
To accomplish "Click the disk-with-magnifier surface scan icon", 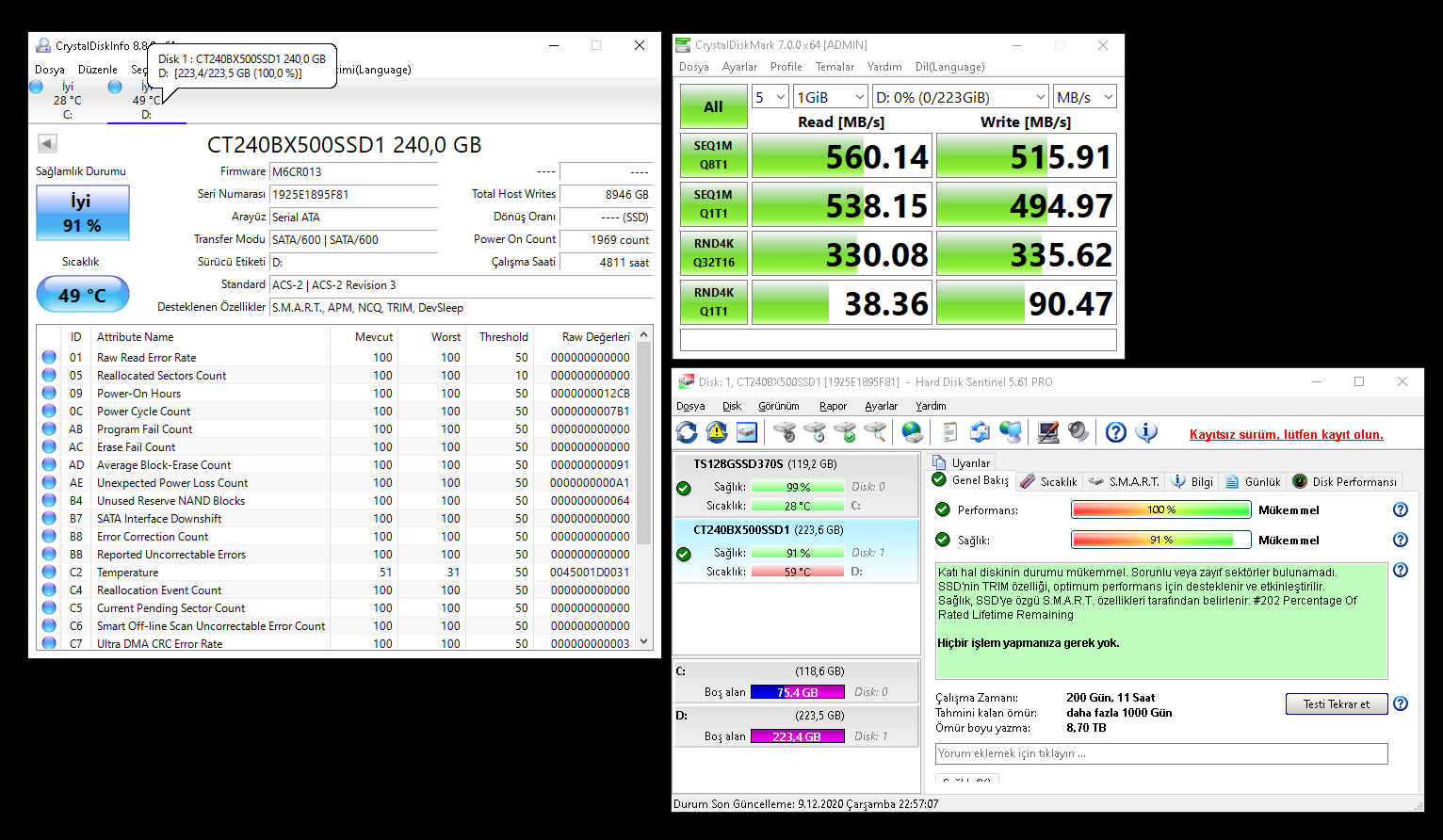I will (x=875, y=432).
